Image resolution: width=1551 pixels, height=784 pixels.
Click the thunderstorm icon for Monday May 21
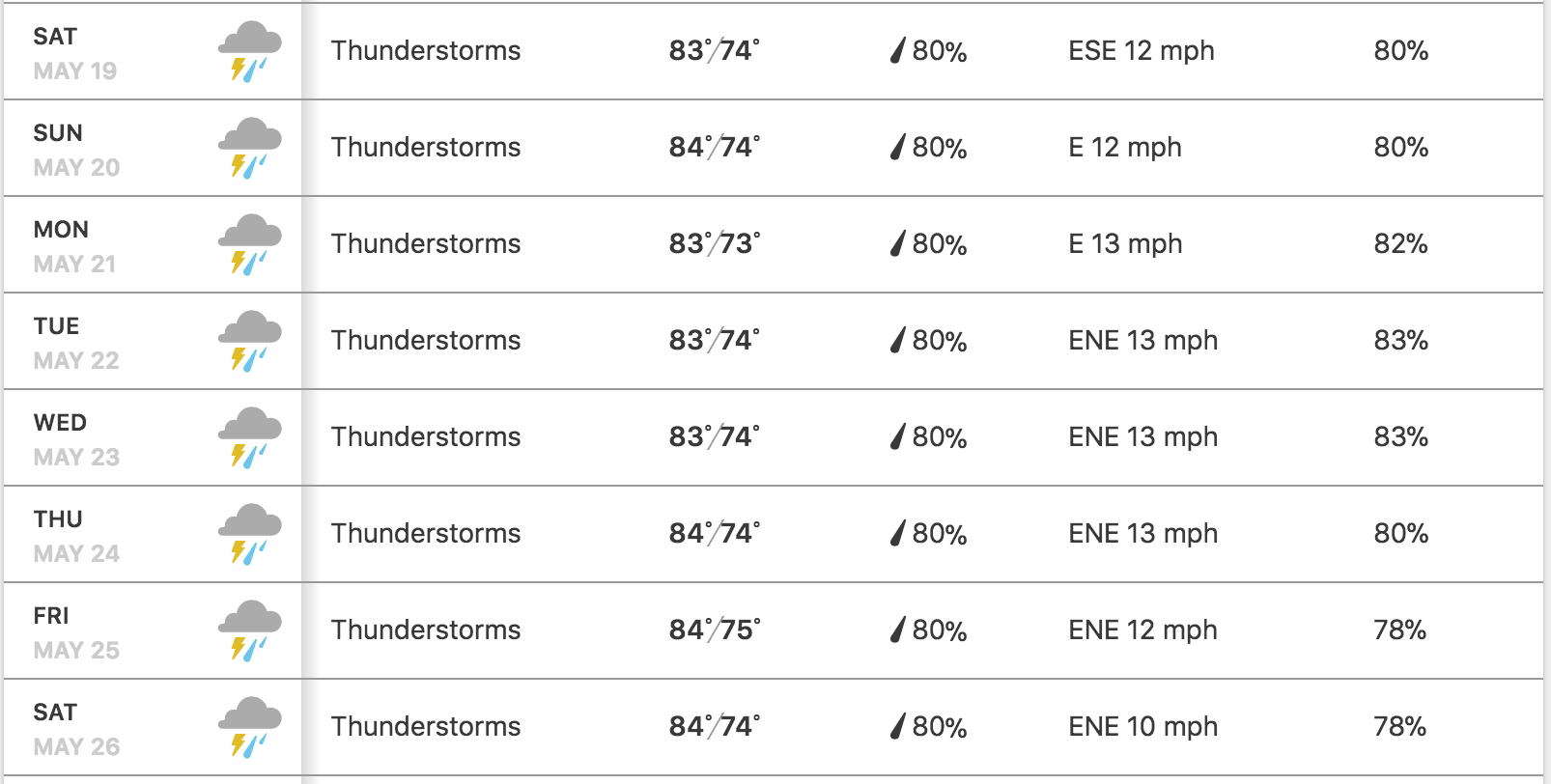[x=249, y=245]
